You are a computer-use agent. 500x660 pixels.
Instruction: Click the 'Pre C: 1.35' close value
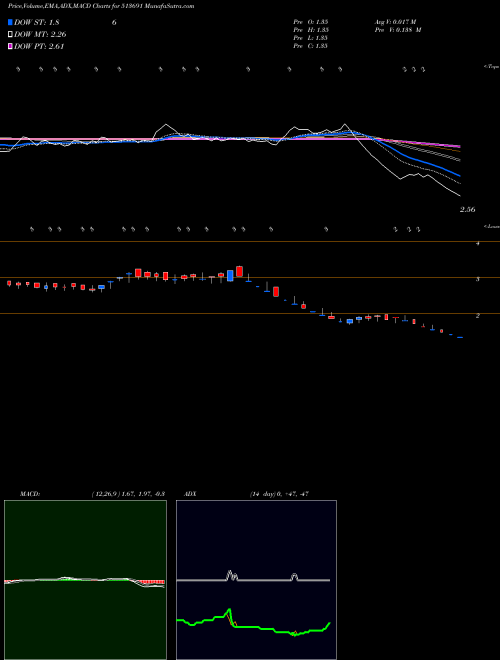[x=311, y=46]
